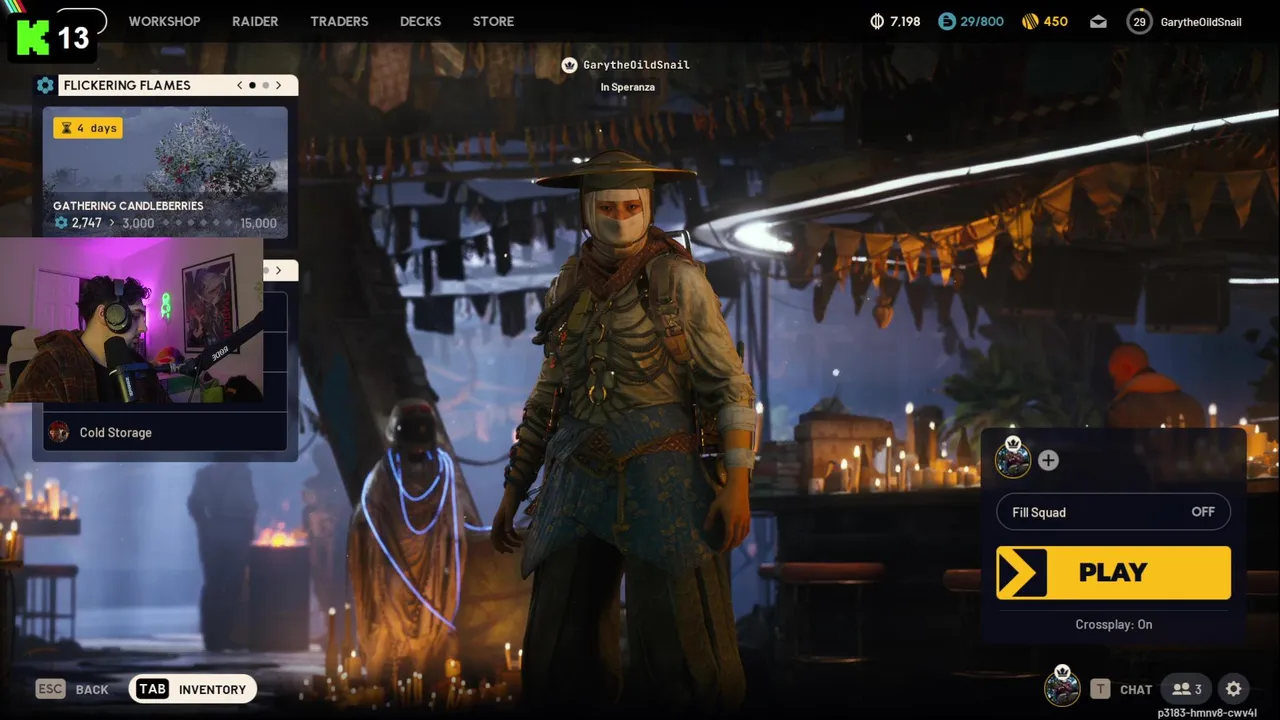Open the Decks section
The height and width of the screenshot is (720, 1280).
click(x=420, y=21)
